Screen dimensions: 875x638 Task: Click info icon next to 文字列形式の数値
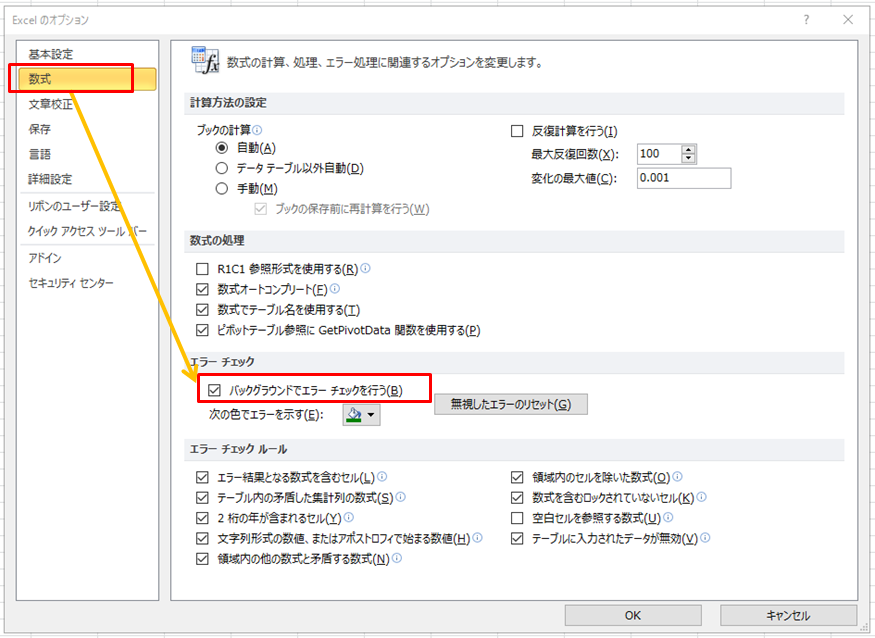click(x=478, y=538)
